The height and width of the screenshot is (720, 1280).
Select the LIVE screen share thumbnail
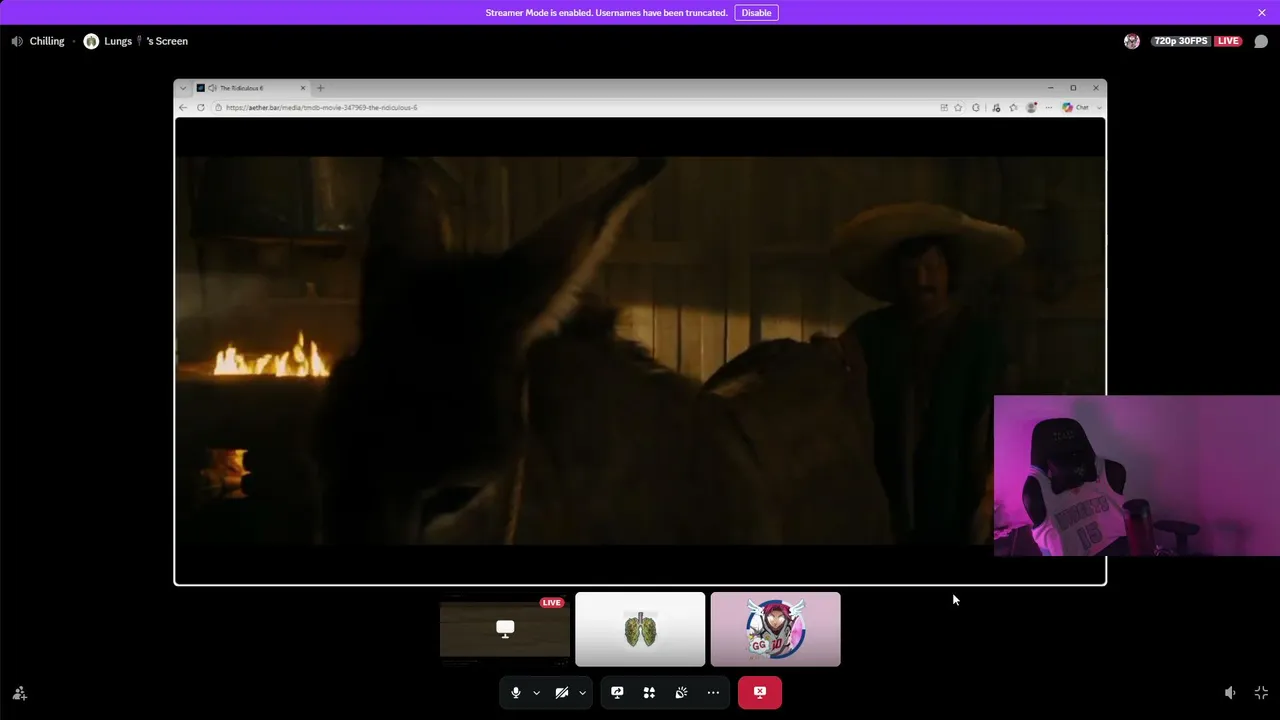[505, 629]
